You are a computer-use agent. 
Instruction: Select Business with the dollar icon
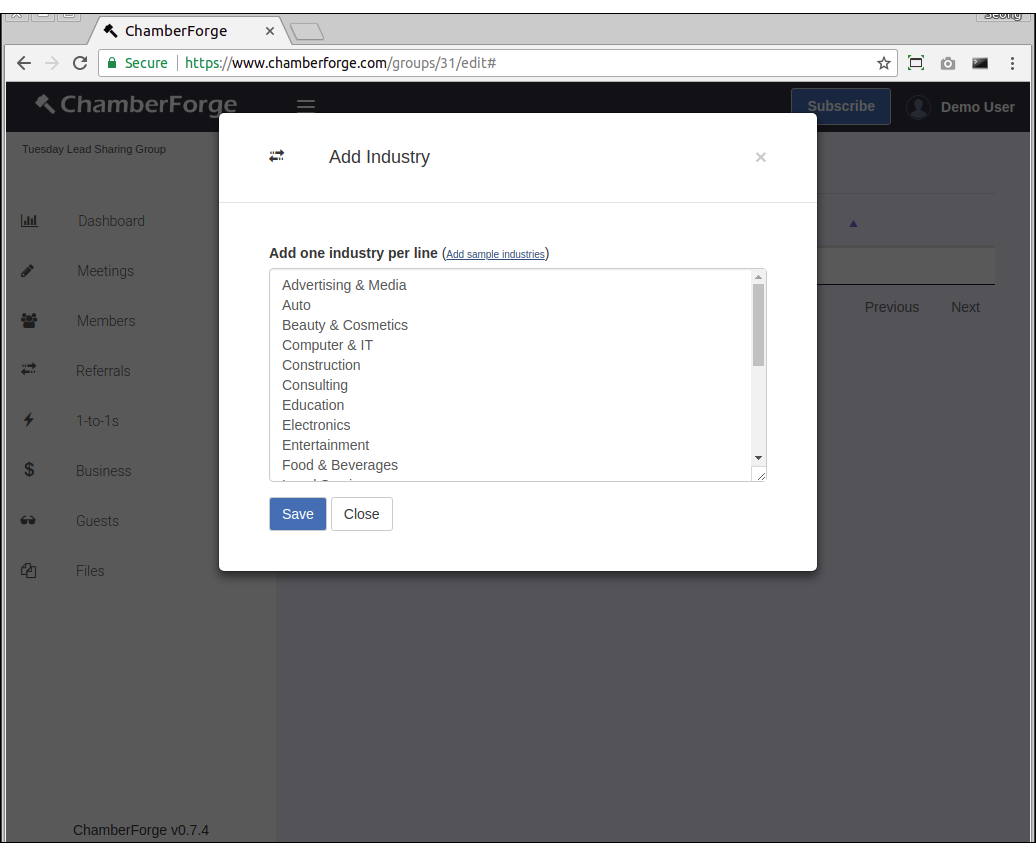point(28,470)
